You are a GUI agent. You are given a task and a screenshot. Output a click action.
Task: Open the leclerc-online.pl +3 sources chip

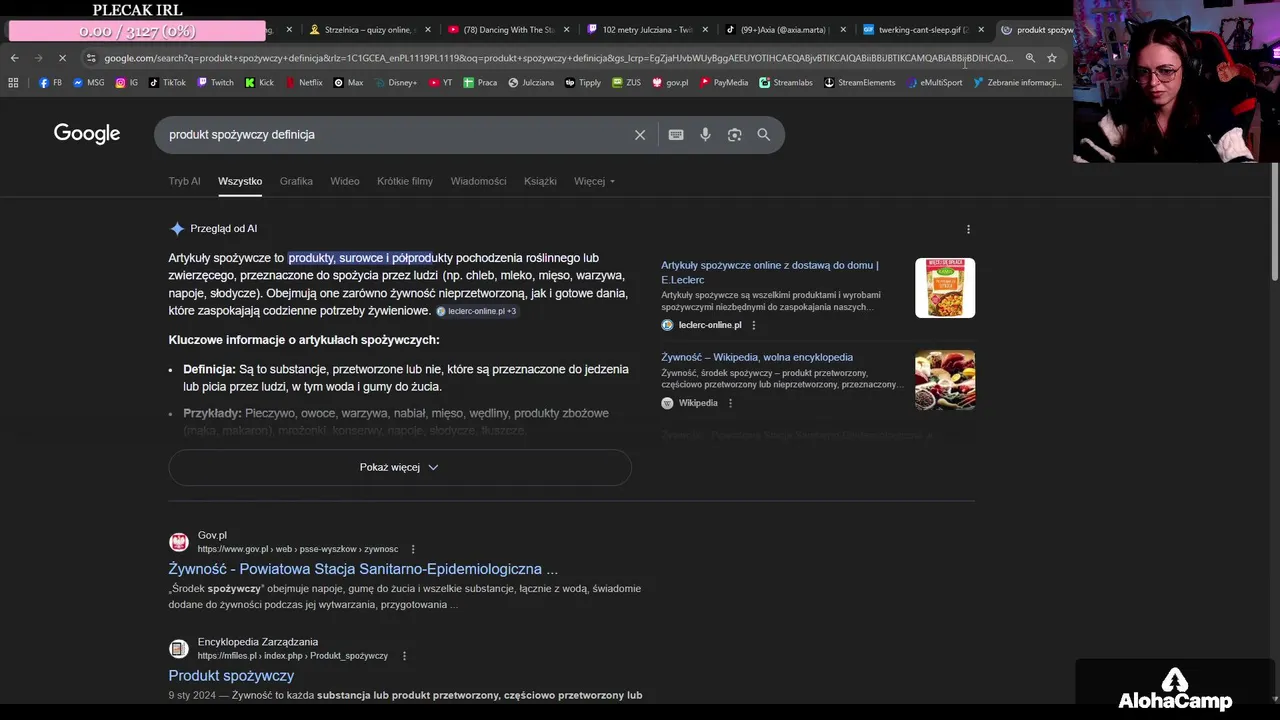coord(477,311)
